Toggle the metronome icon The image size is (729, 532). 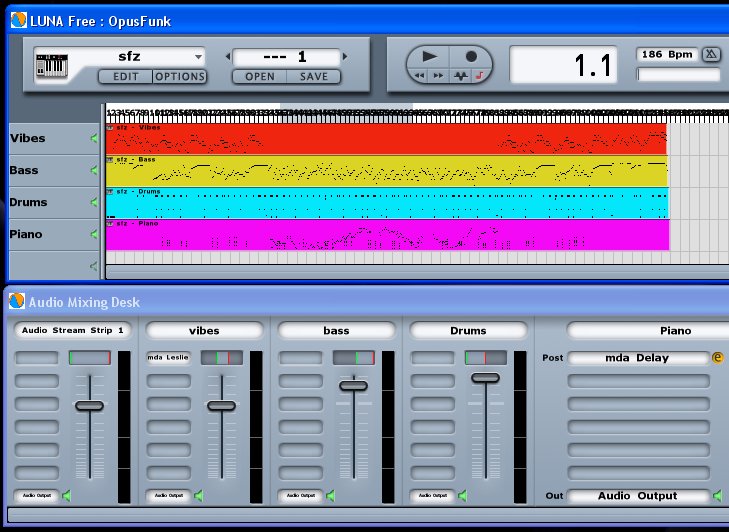(x=711, y=54)
